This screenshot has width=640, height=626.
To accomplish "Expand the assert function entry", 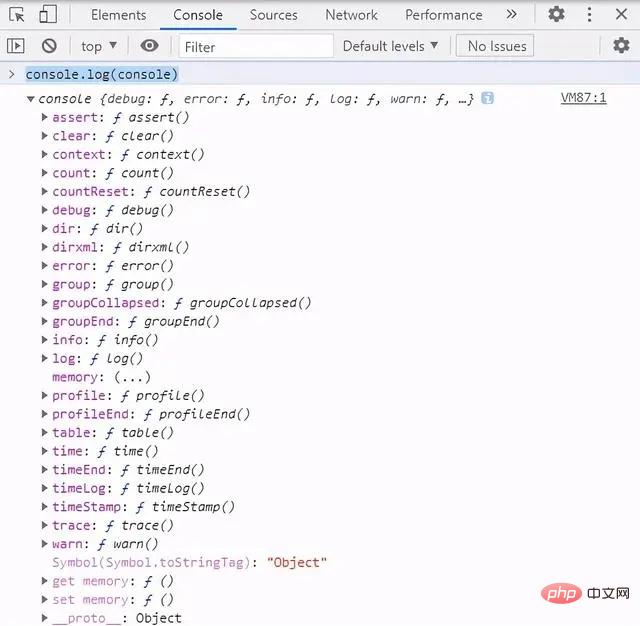I will pyautogui.click(x=44, y=118).
